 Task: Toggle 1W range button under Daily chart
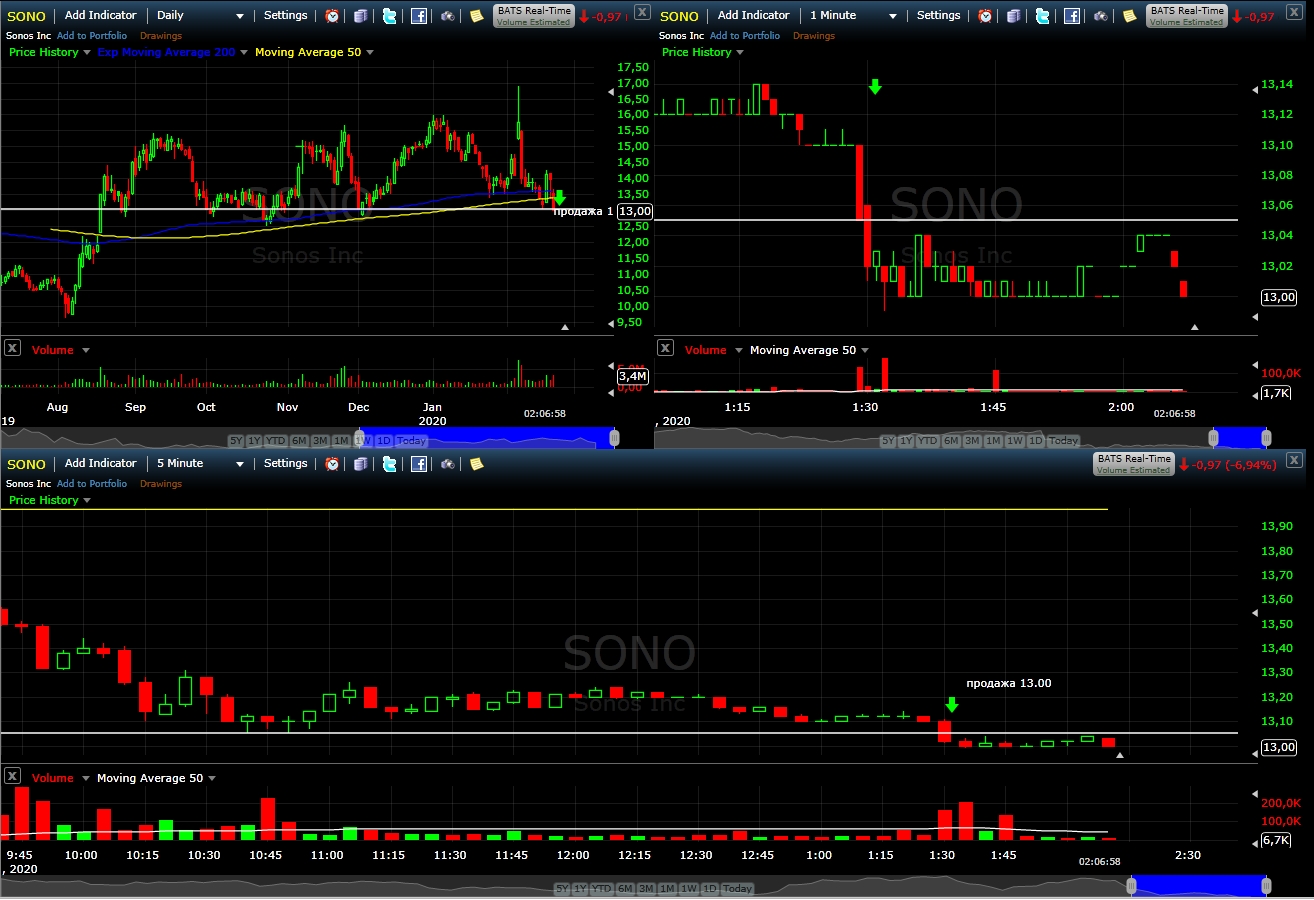coord(362,441)
